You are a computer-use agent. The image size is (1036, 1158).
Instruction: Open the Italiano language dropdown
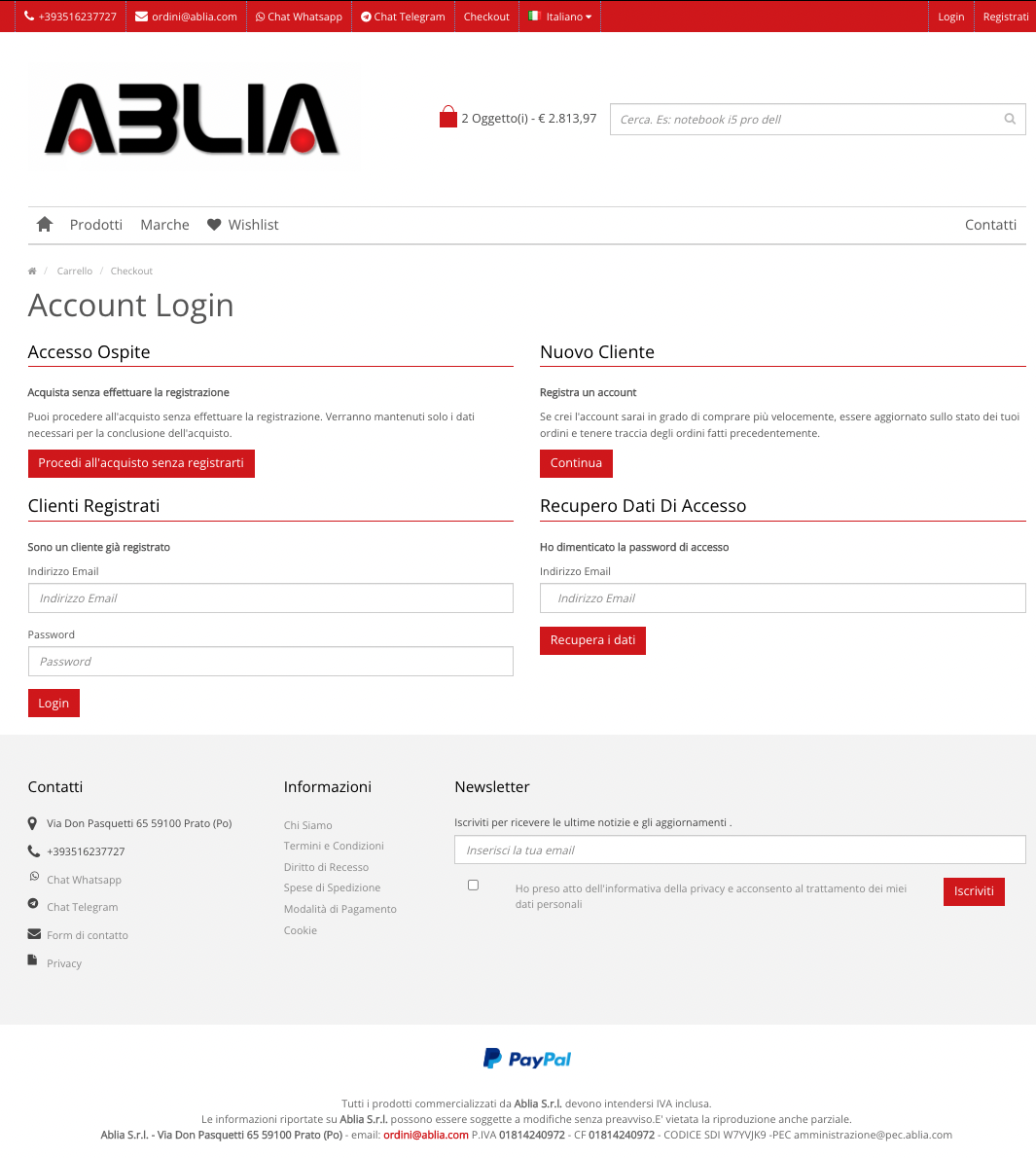pyautogui.click(x=560, y=17)
